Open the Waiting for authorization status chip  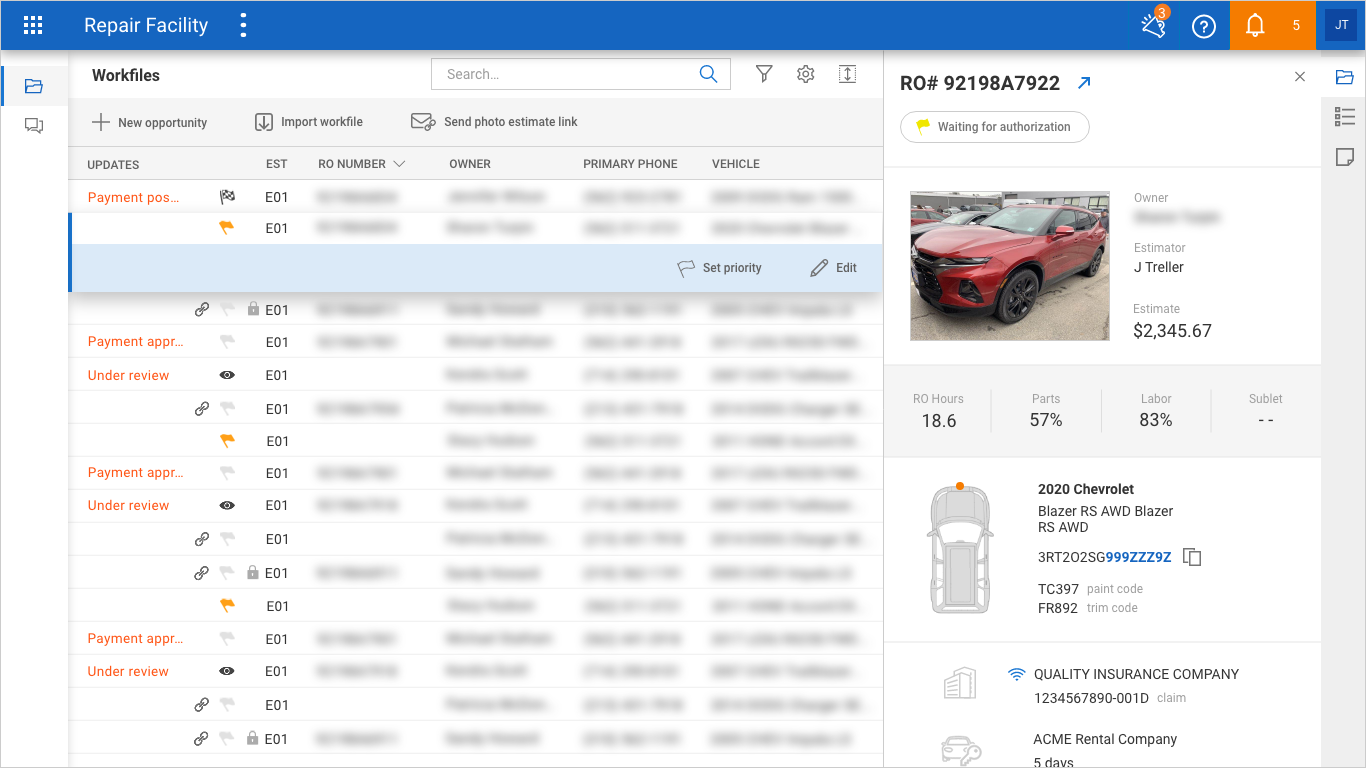click(x=994, y=127)
